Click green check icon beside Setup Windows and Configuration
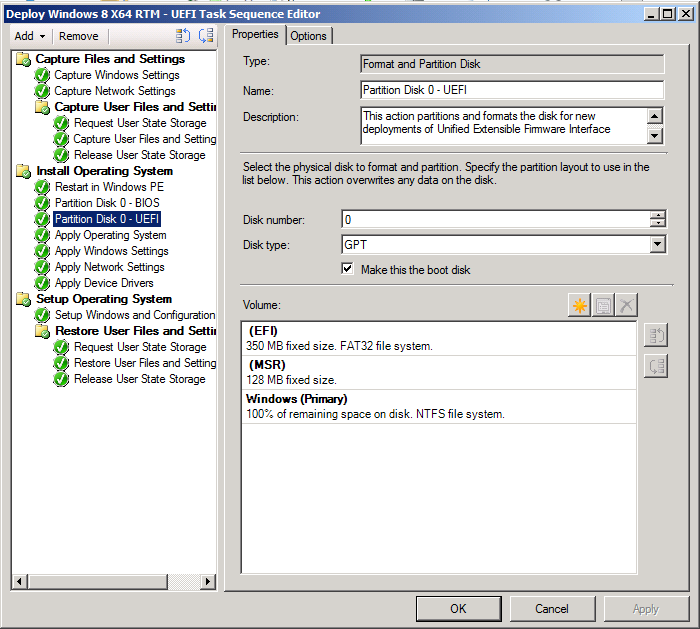The height and width of the screenshot is (629, 700). (x=42, y=315)
